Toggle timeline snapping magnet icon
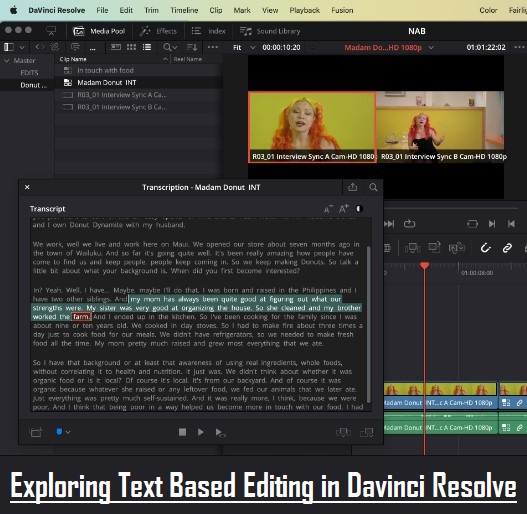 pos(485,248)
